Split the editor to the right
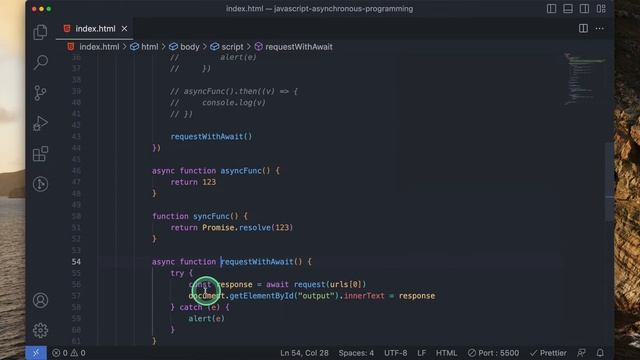 coord(583,28)
